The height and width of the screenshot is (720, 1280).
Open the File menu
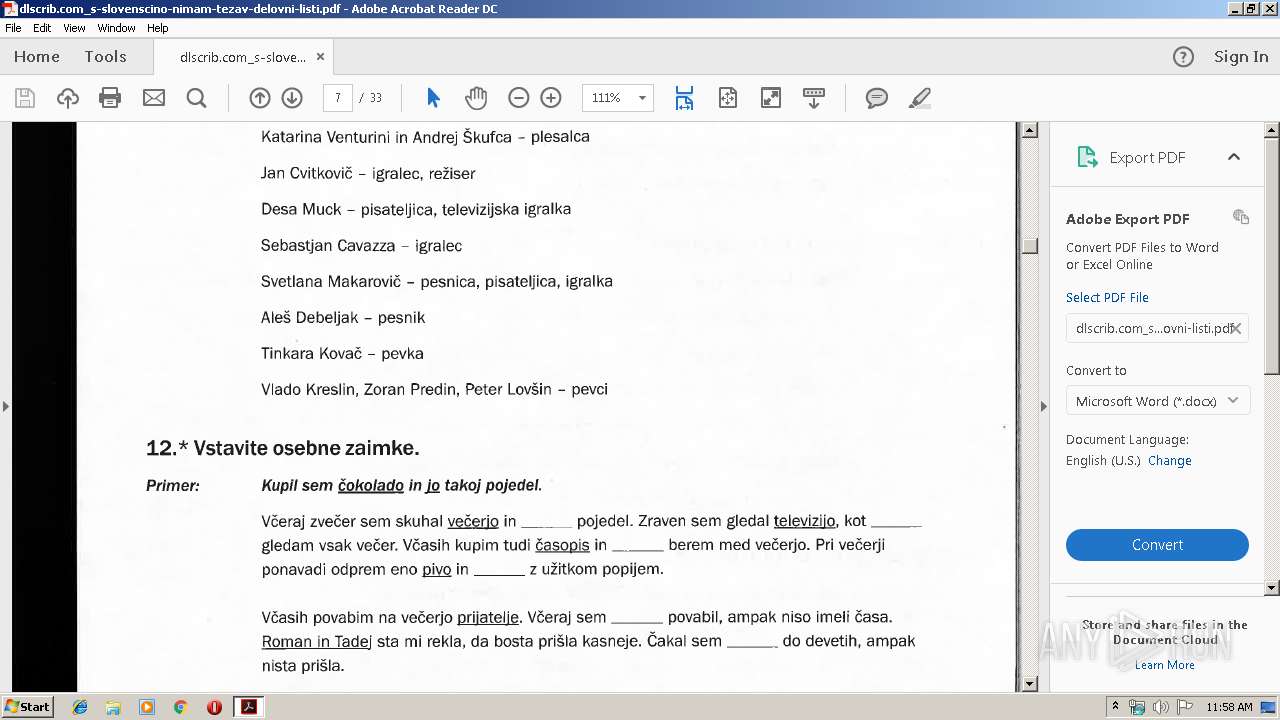tap(13, 28)
